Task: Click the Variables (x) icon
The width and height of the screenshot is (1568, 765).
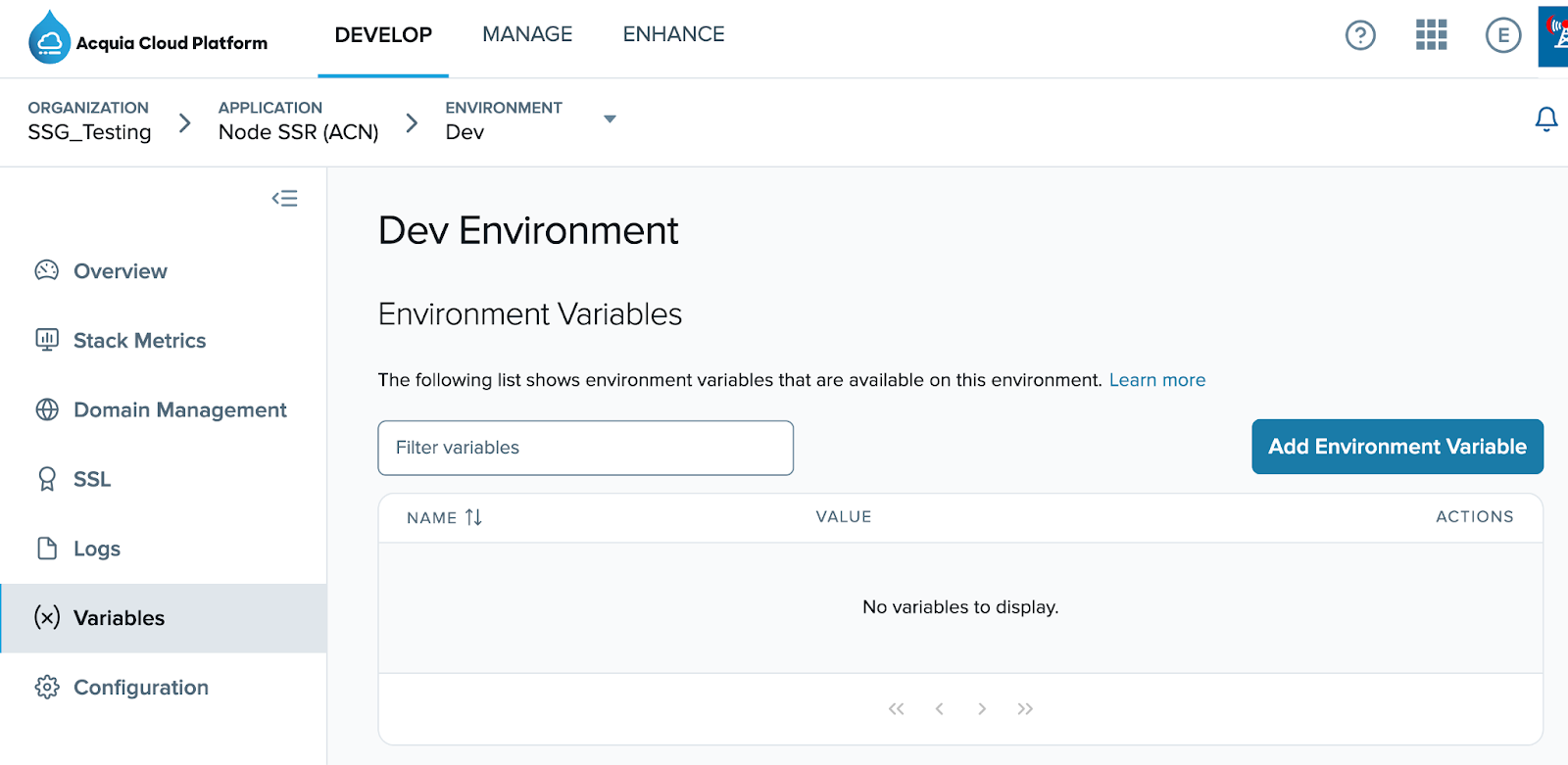Action: [x=47, y=617]
